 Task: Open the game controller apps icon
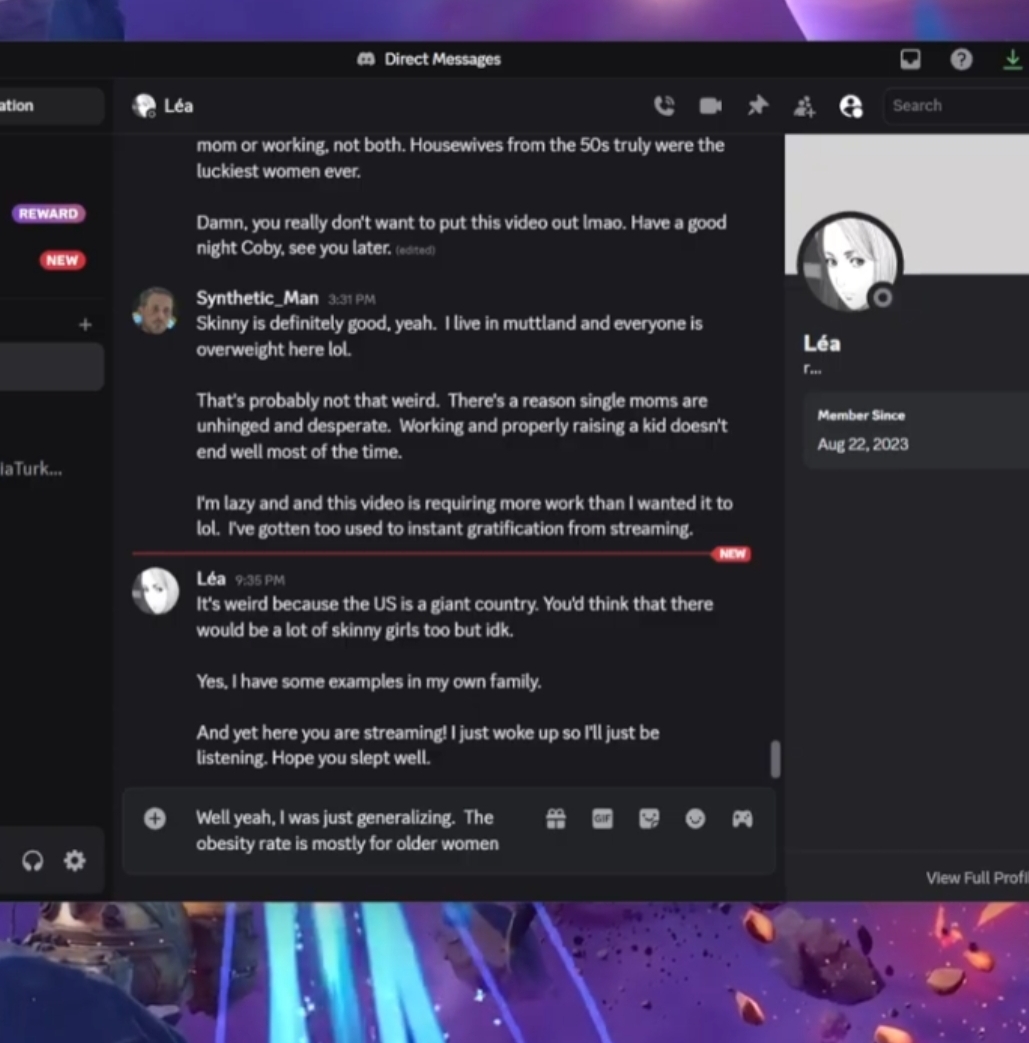point(742,819)
